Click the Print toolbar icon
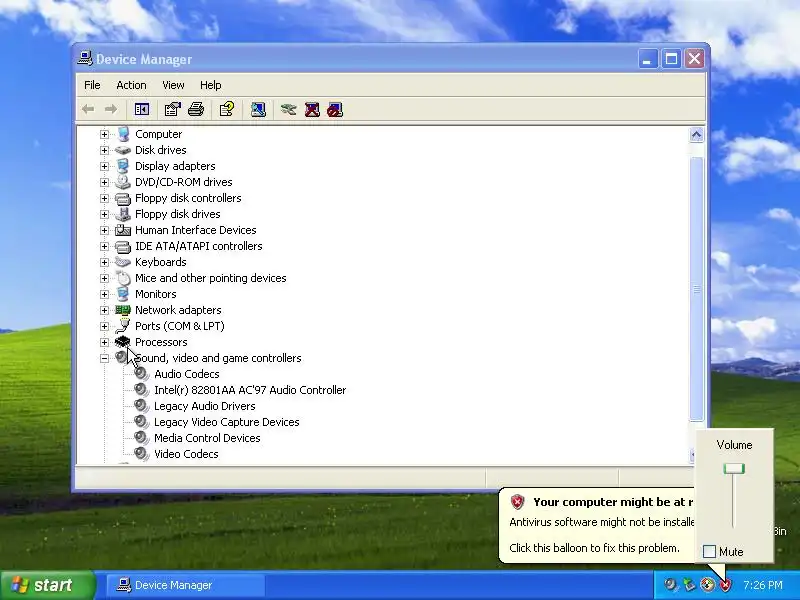The image size is (800, 600). (x=196, y=109)
